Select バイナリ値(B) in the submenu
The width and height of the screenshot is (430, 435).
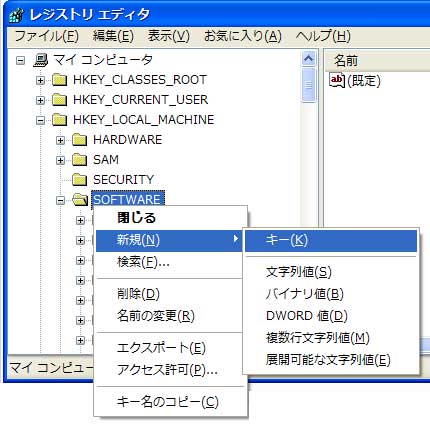click(331, 294)
